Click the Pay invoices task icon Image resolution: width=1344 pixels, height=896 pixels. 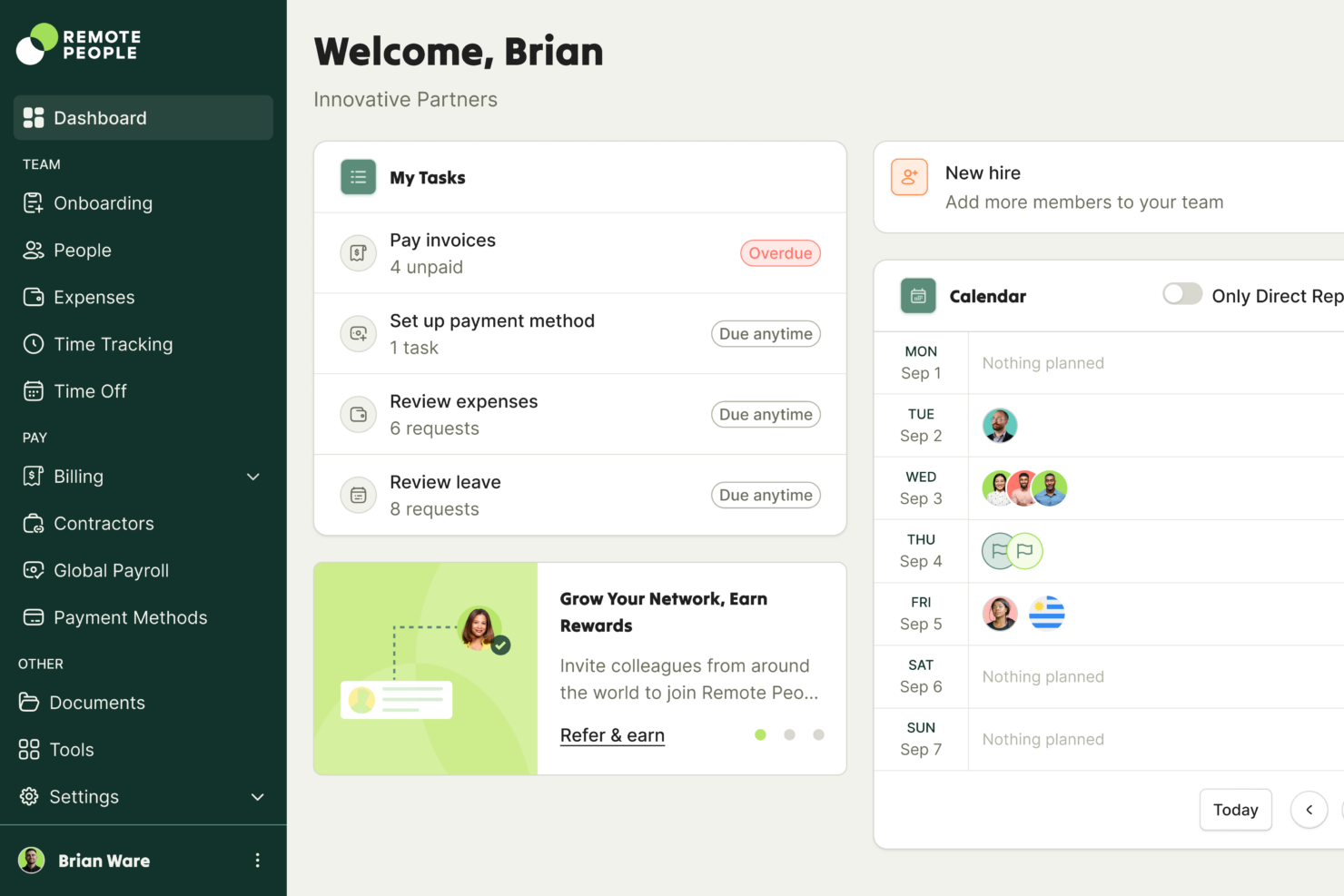click(359, 253)
